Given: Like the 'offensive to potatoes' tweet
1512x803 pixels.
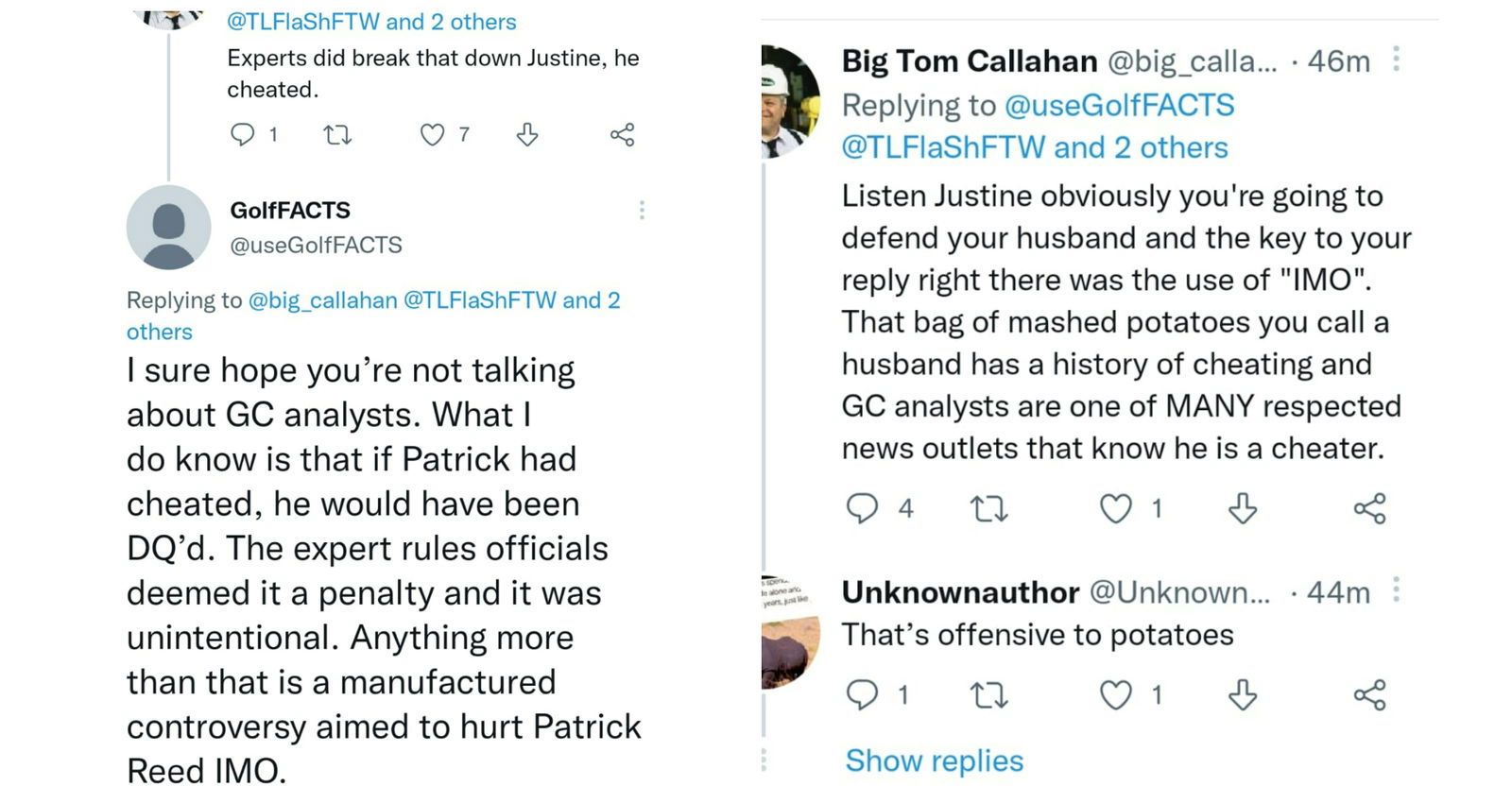Looking at the screenshot, I should pyautogui.click(x=1115, y=695).
